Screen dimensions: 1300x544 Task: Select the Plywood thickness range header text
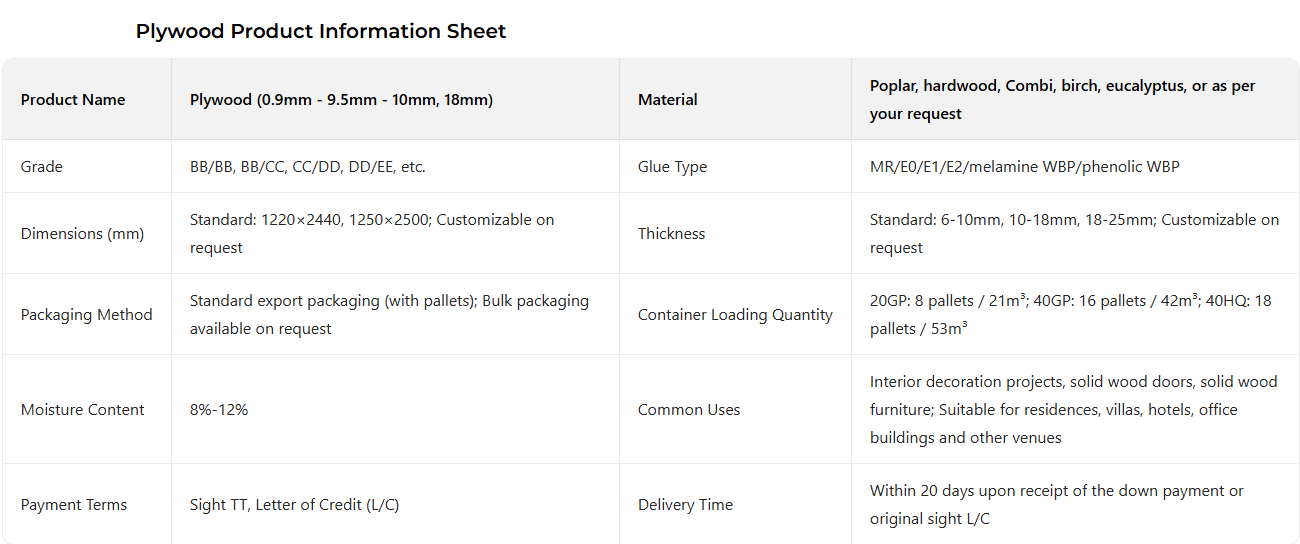pyautogui.click(x=341, y=99)
